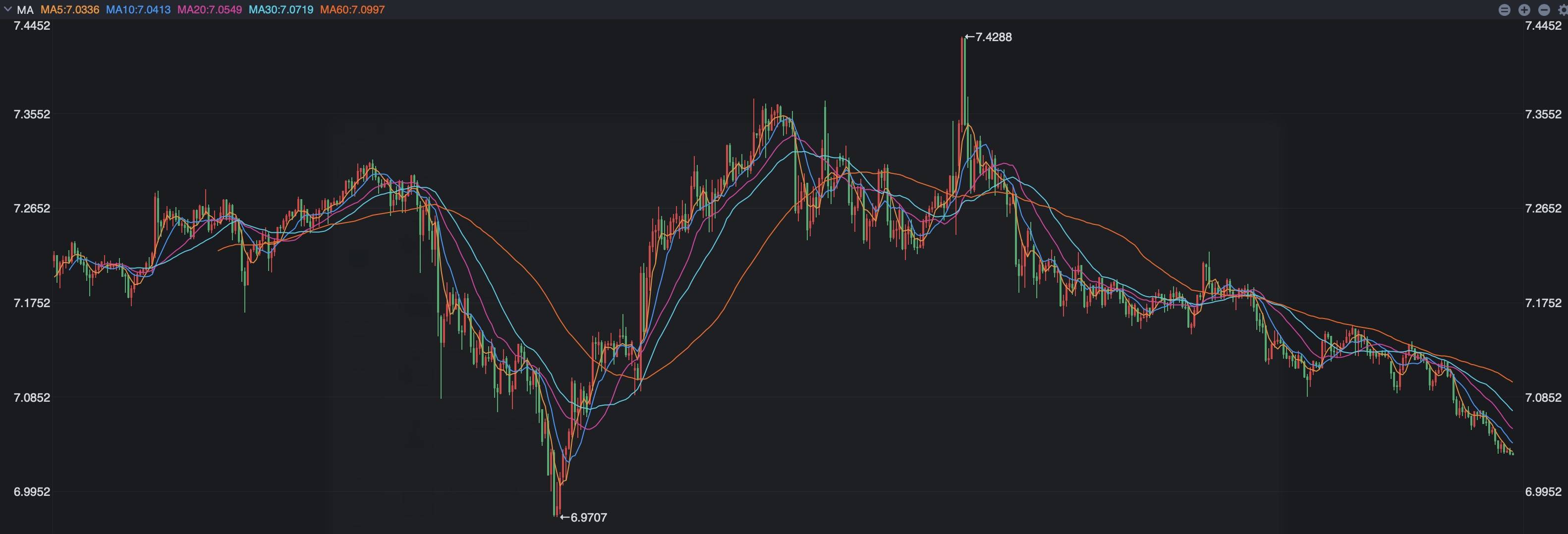Image resolution: width=1568 pixels, height=534 pixels.
Task: Click the right axis 7.1752 price label
Action: pyautogui.click(x=1543, y=303)
